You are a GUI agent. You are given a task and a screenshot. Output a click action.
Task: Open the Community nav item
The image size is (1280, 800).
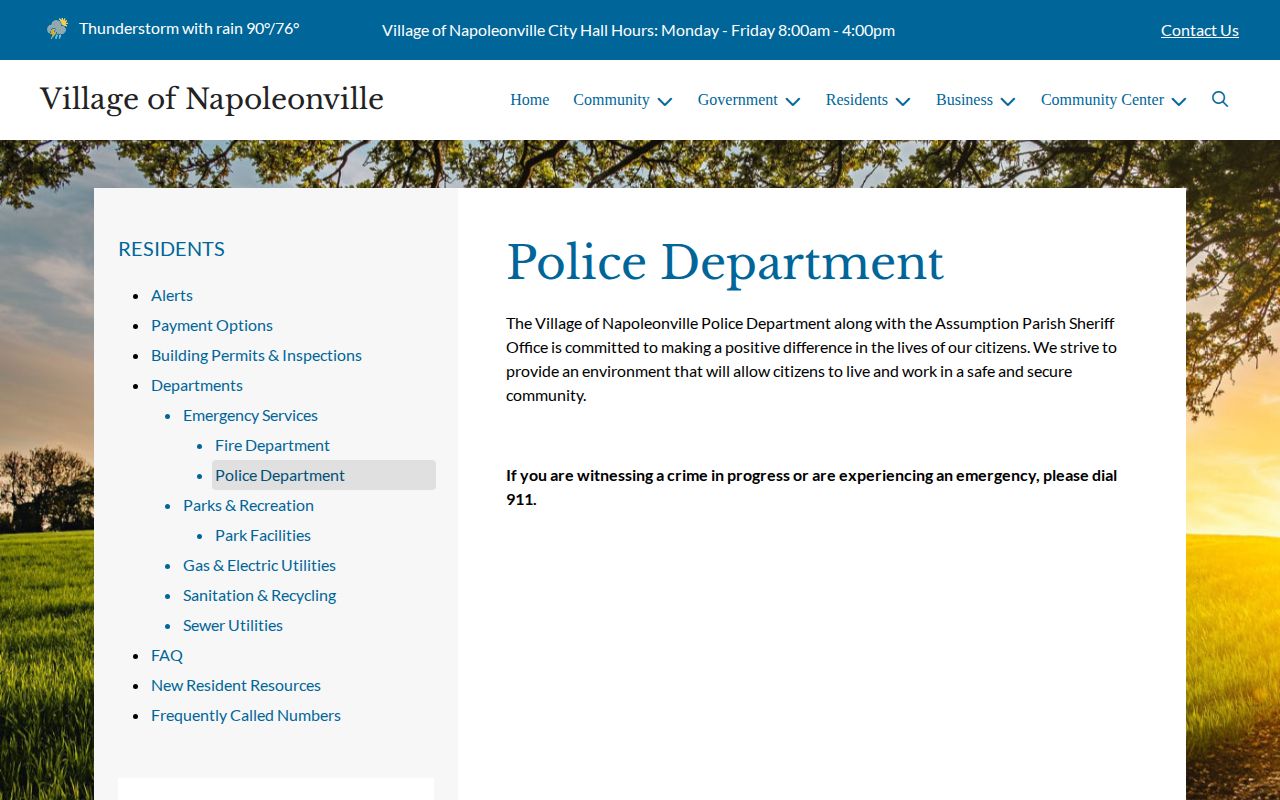click(611, 100)
